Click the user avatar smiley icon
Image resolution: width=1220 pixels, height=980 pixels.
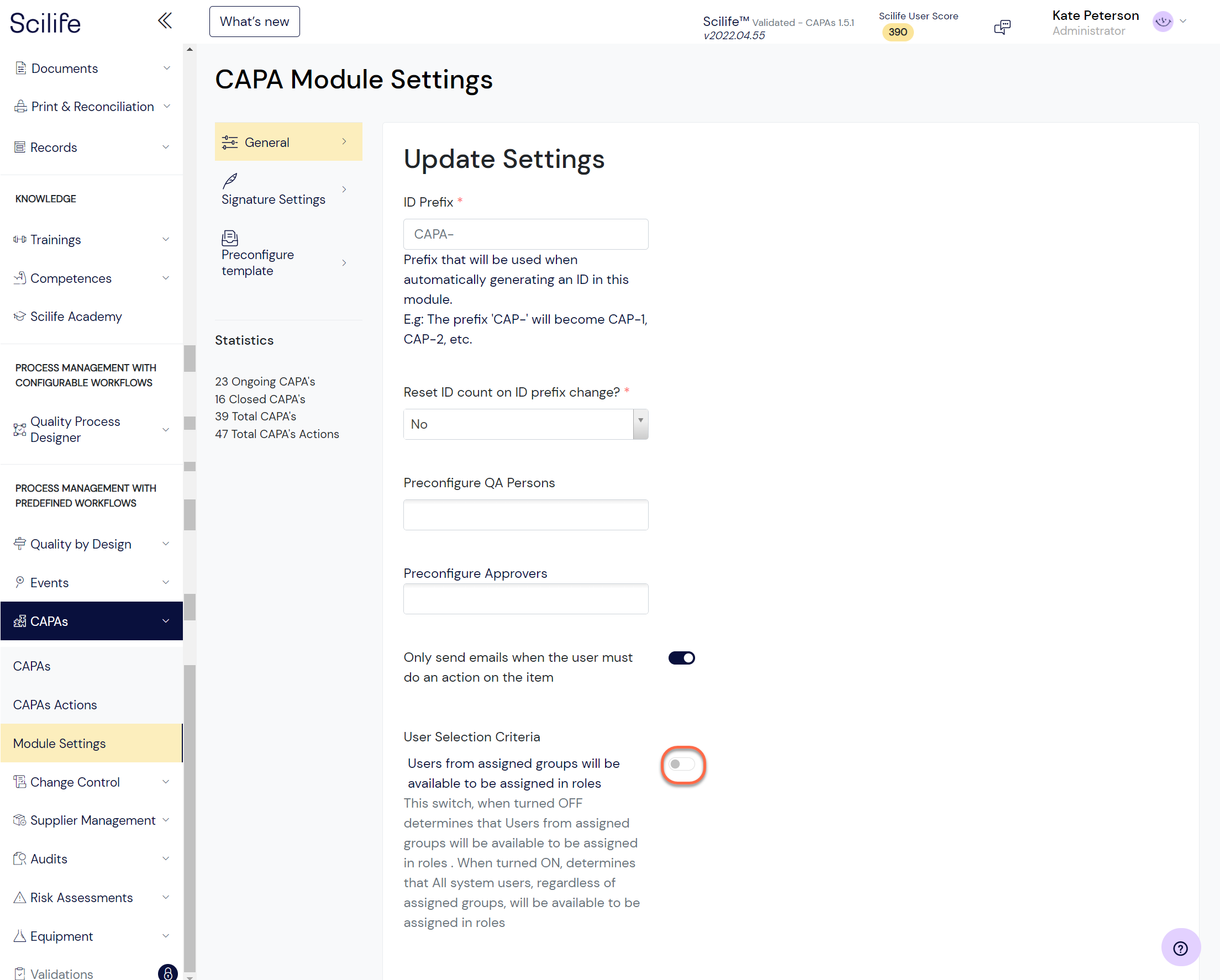coord(1163,22)
